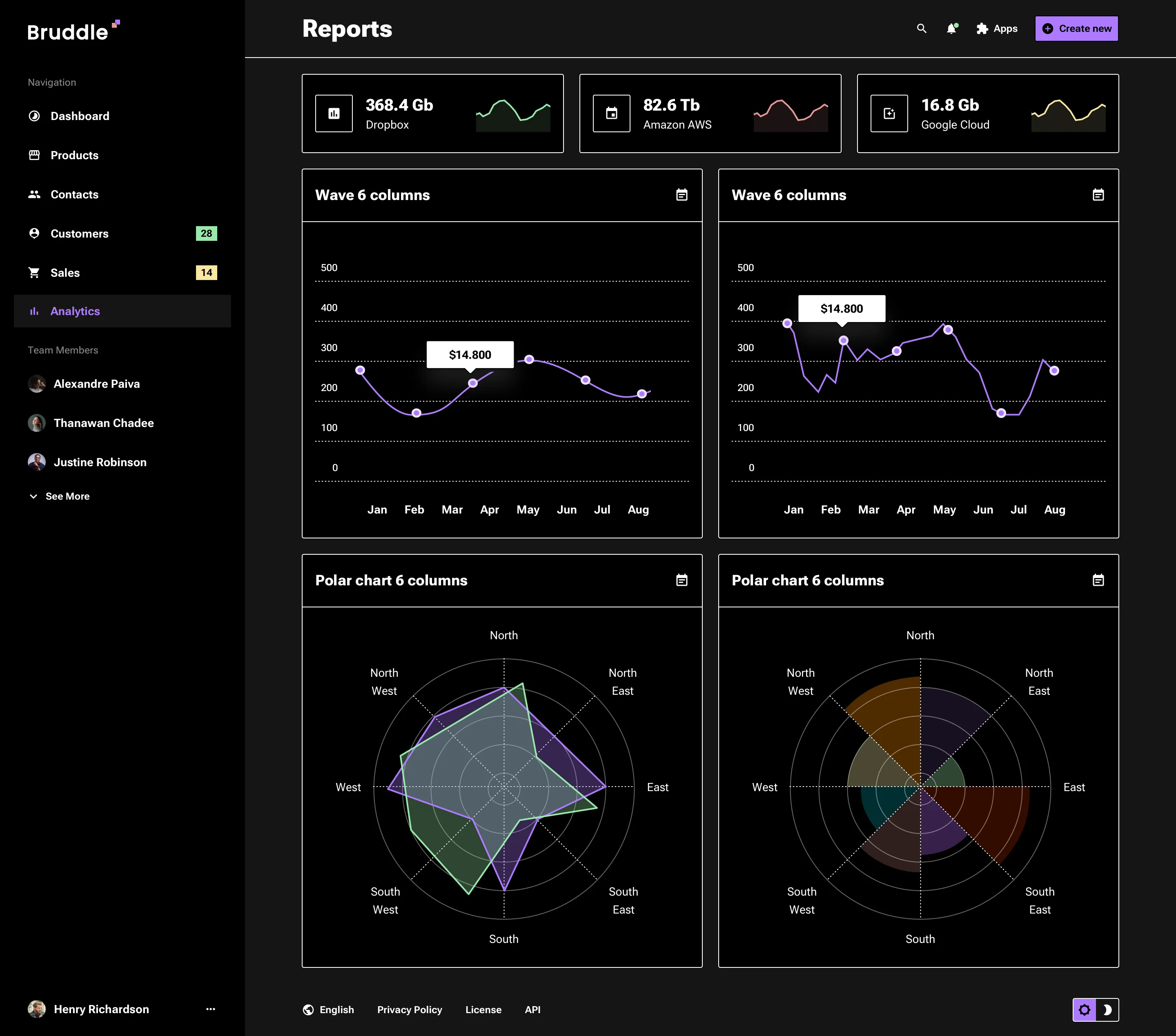Go to Dashboard in sidebar navigation

click(79, 116)
